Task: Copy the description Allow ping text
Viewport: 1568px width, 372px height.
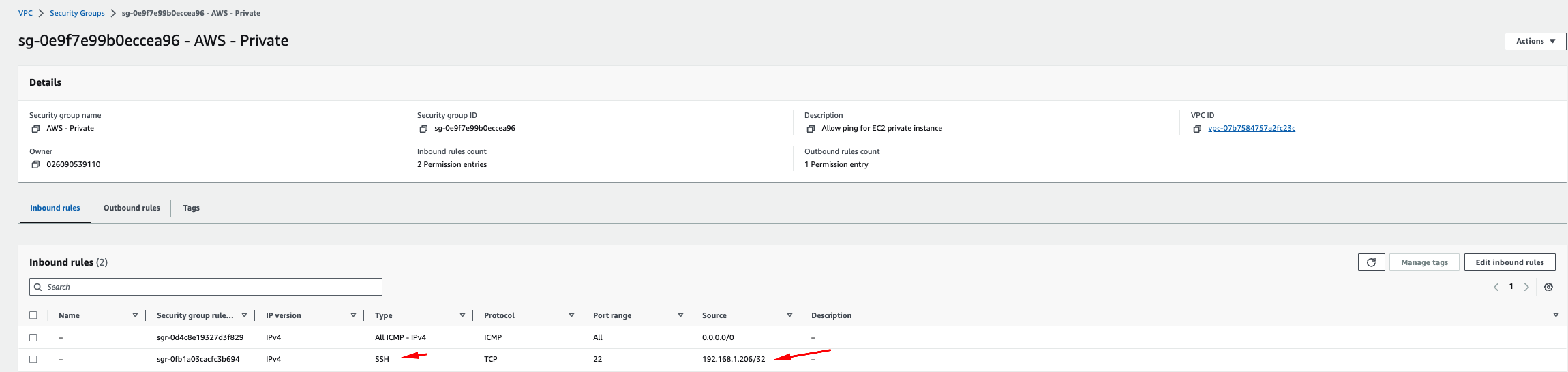Action: pos(811,129)
